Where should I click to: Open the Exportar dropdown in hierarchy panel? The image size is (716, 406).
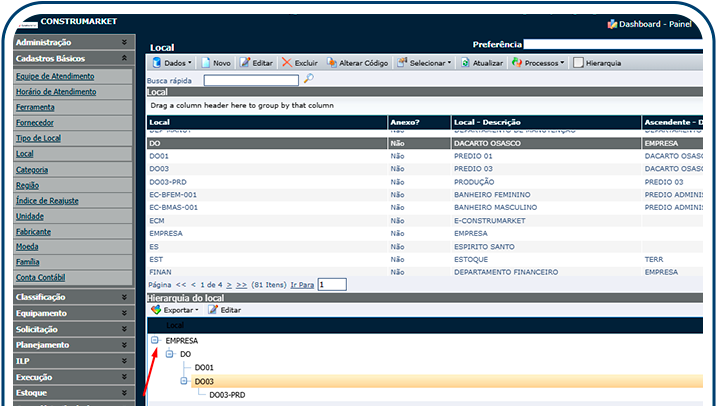175,310
